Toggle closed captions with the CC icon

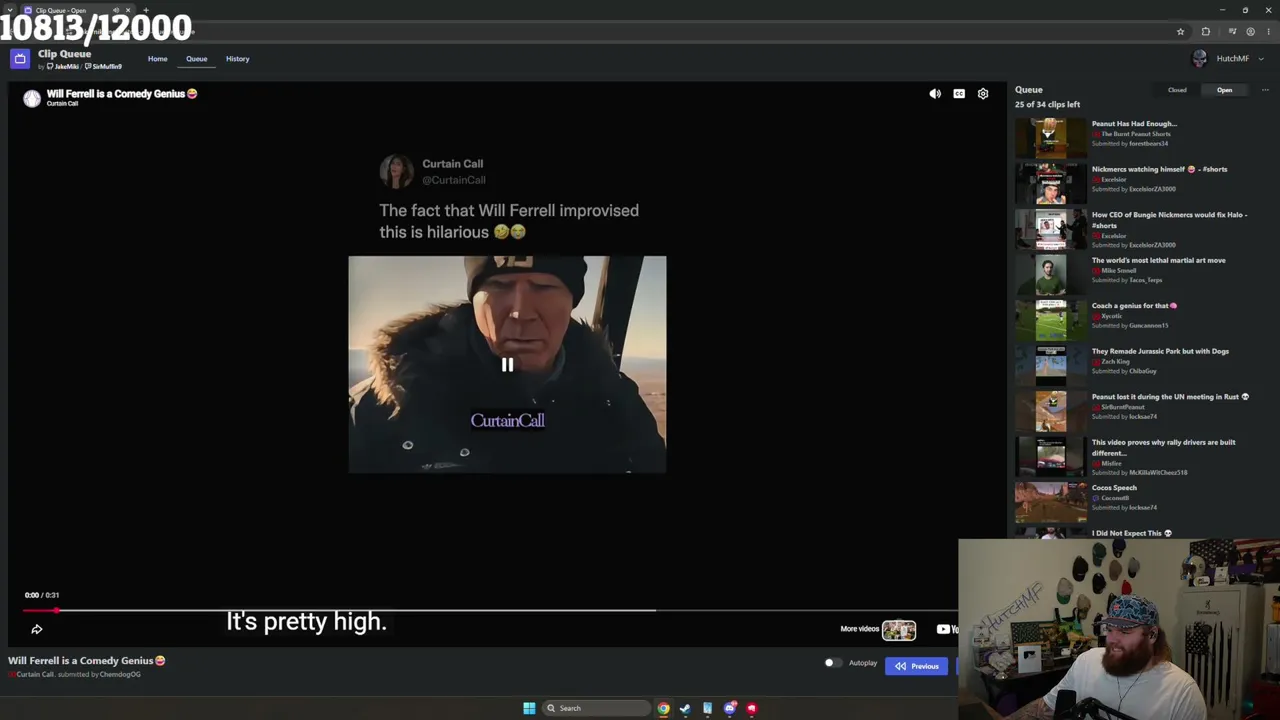tap(959, 94)
